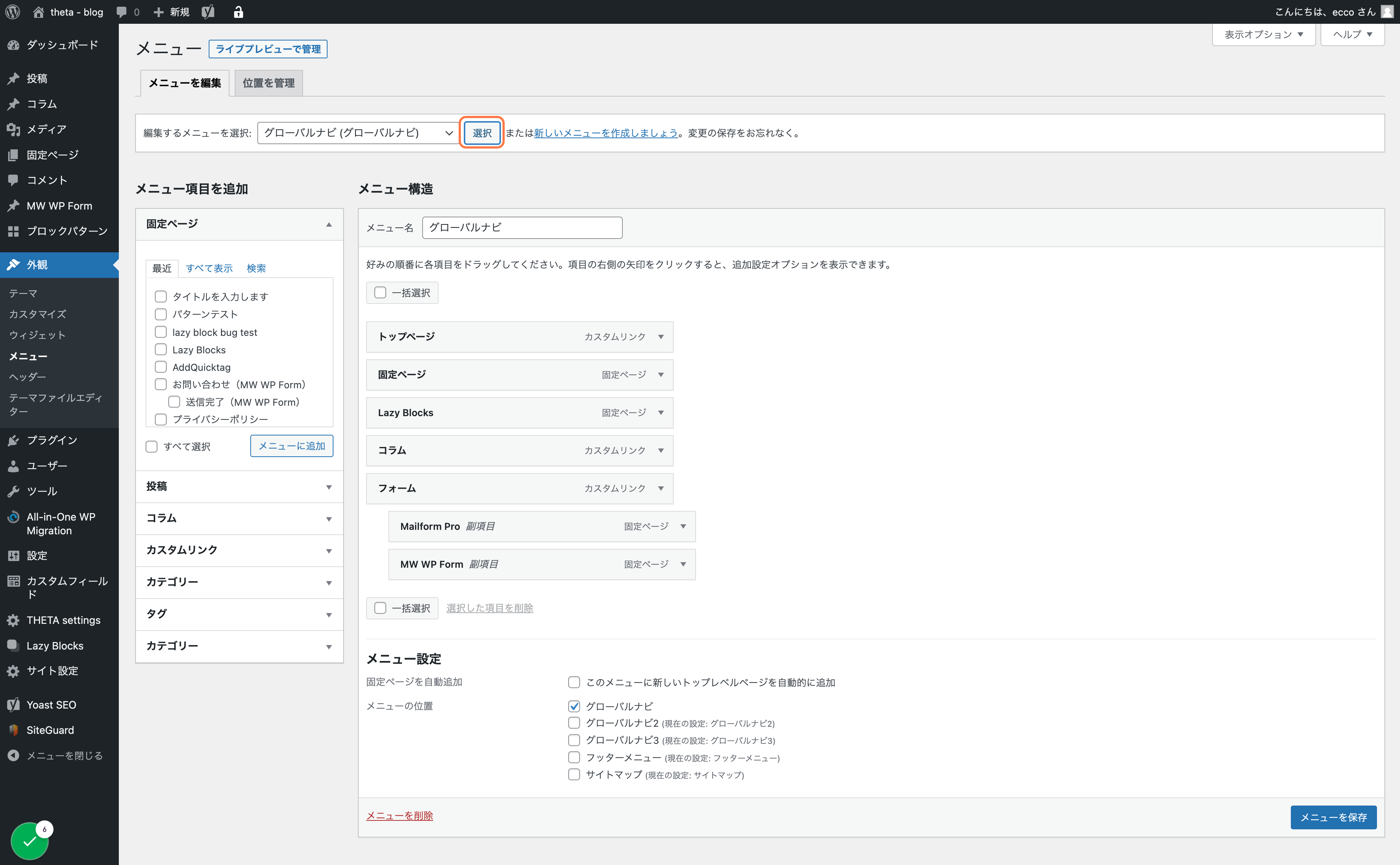The width and height of the screenshot is (1400, 865).
Task: Open the 投稿 posts sidebar icon
Action: (14, 78)
